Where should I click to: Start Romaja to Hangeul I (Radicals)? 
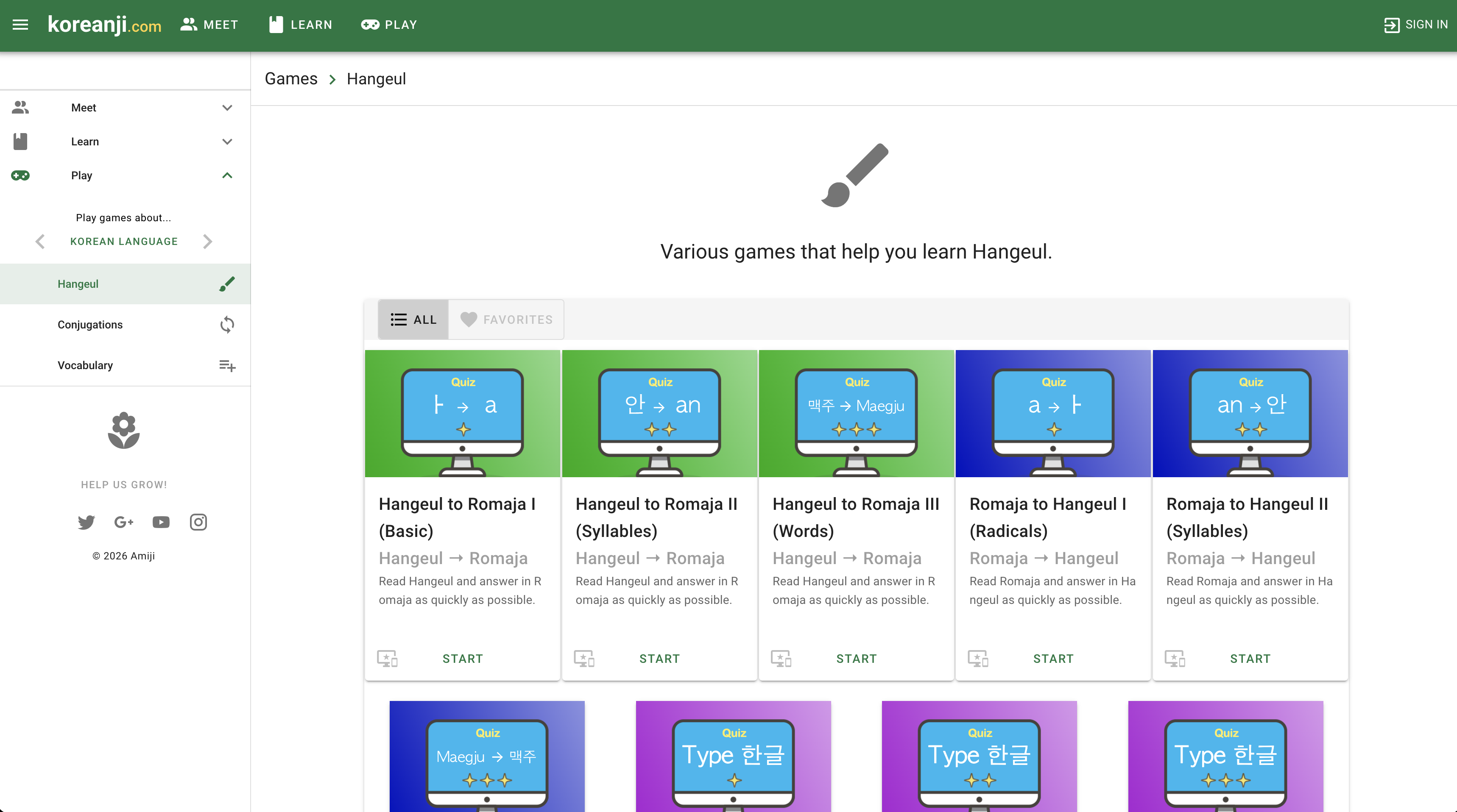[1053, 659]
